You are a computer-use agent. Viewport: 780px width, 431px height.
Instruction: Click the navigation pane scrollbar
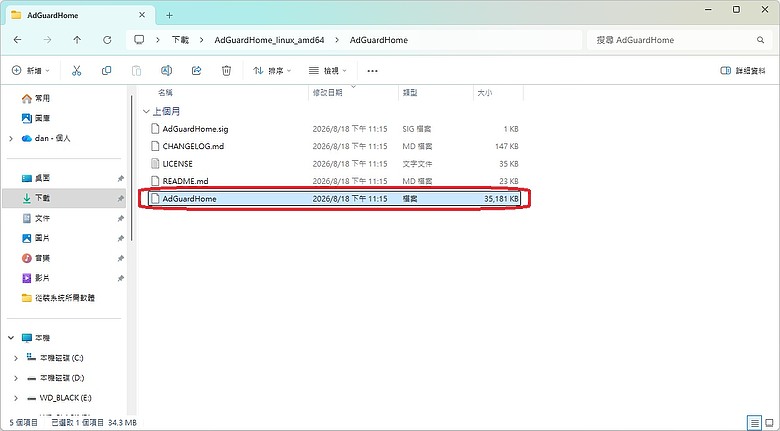132,169
